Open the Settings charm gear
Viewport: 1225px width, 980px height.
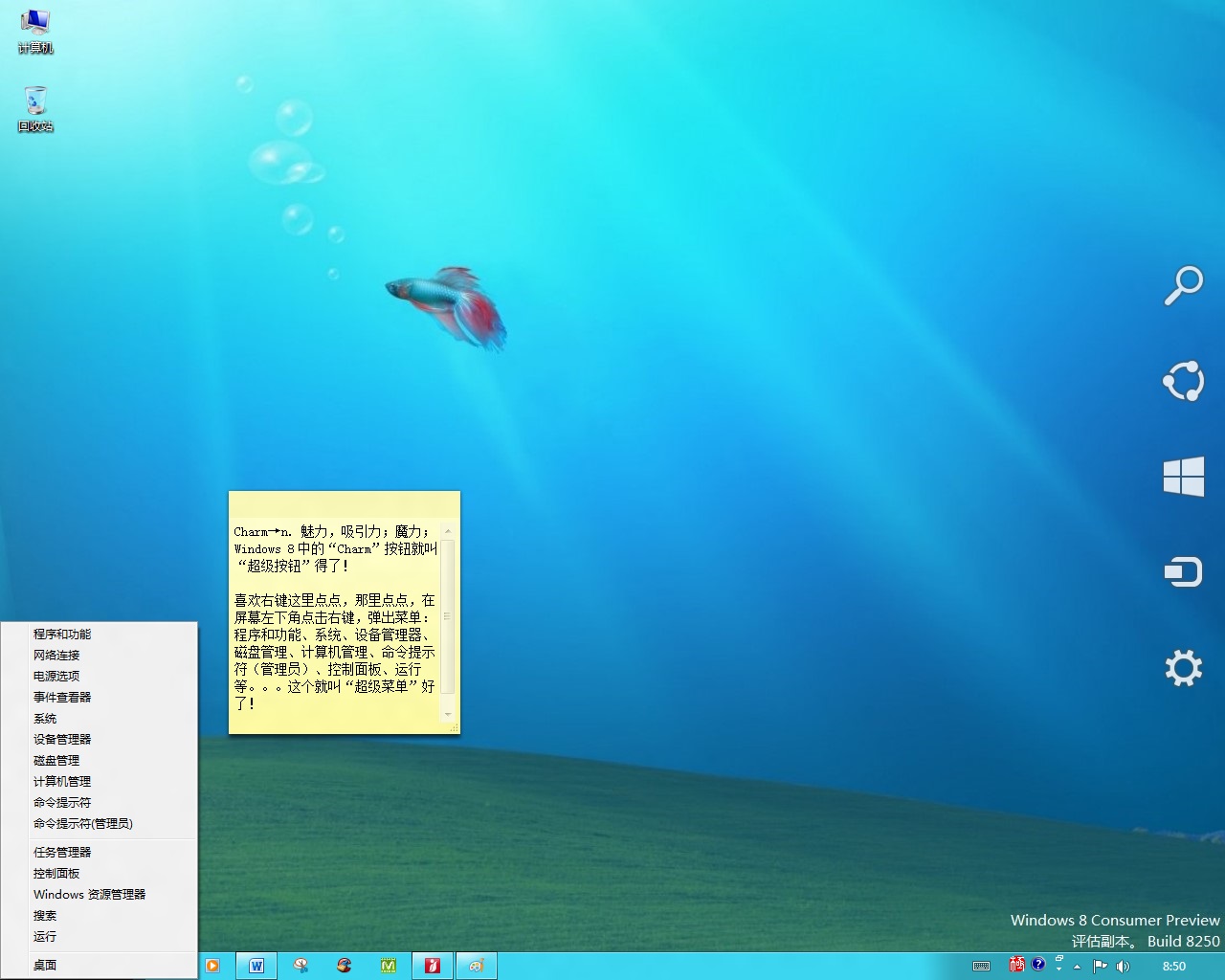(x=1183, y=668)
